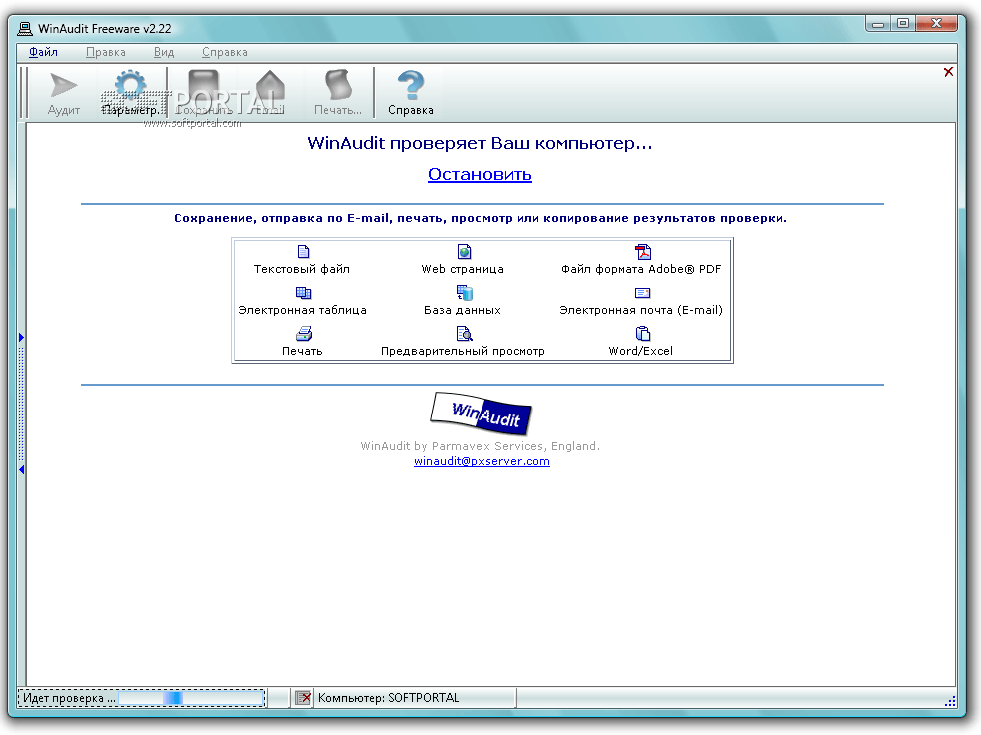
Task: Click the WinAudit title bar app icon
Action: [x=25, y=29]
